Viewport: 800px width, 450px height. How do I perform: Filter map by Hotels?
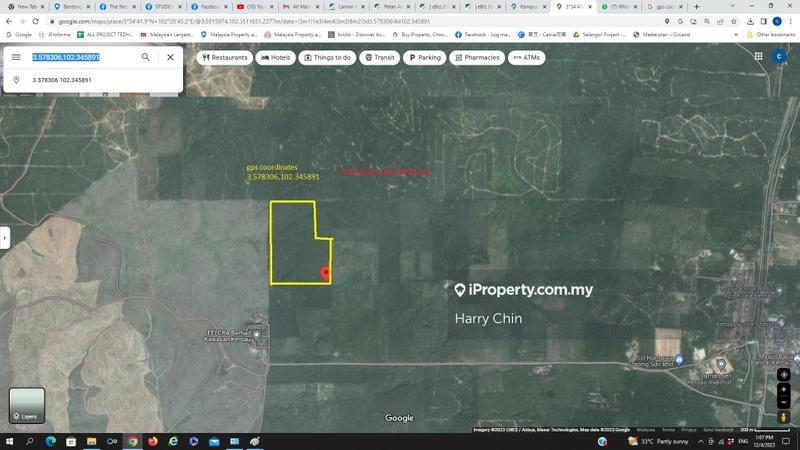(276, 58)
